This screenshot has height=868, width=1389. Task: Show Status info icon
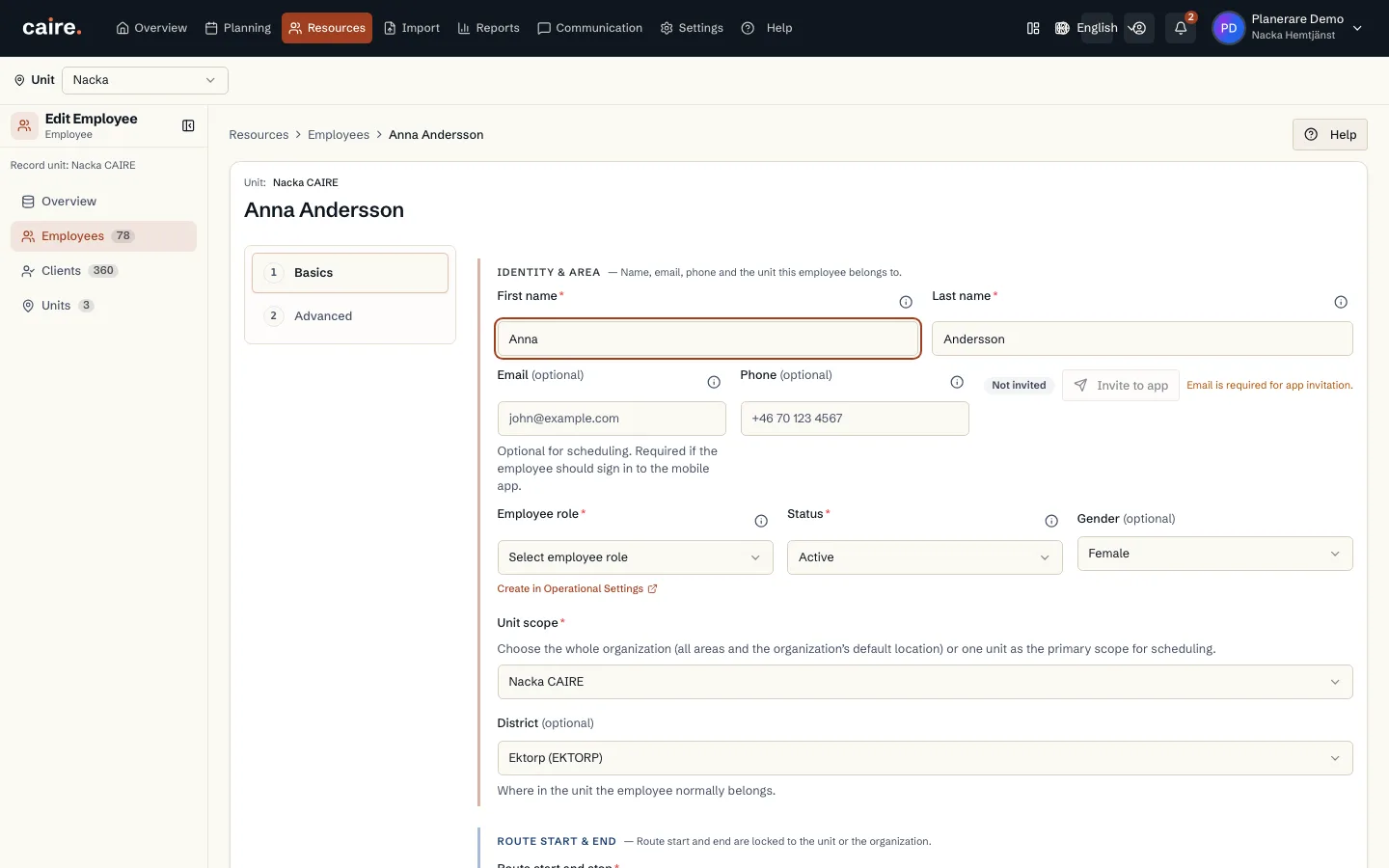pyautogui.click(x=1051, y=521)
